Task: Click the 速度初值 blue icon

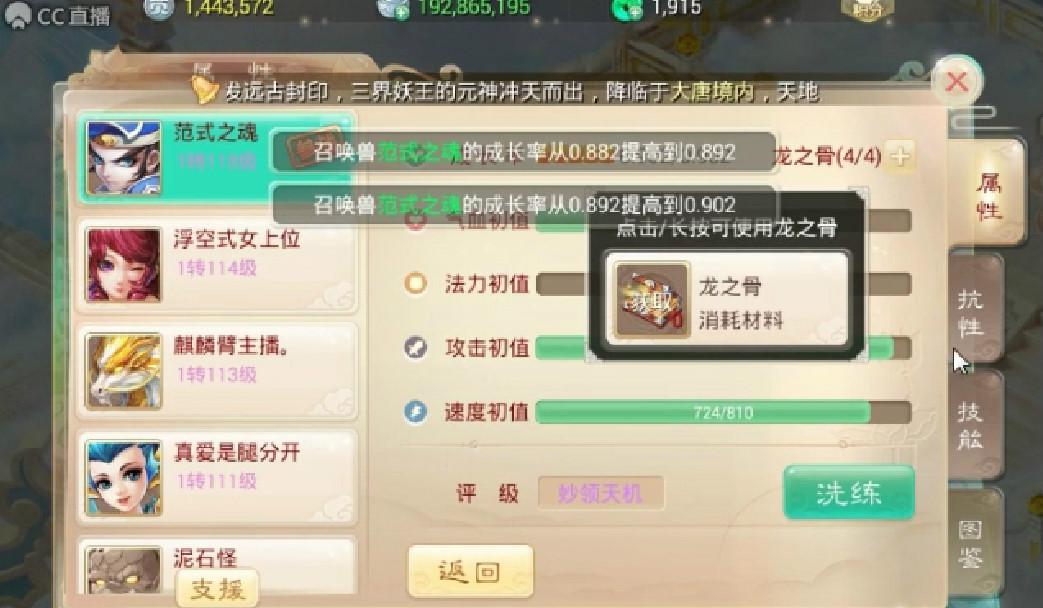Action: coord(415,412)
